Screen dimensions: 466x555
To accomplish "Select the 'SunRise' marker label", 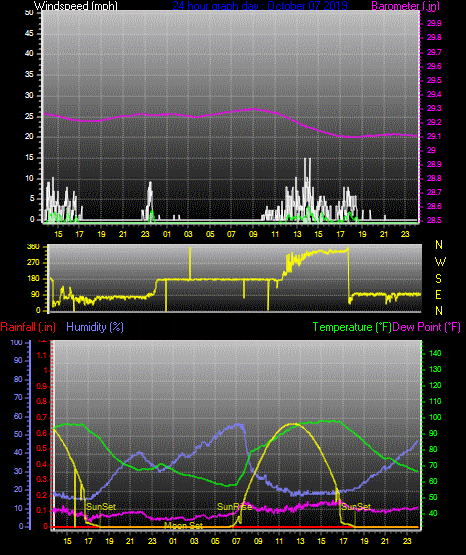I will pos(234,507).
